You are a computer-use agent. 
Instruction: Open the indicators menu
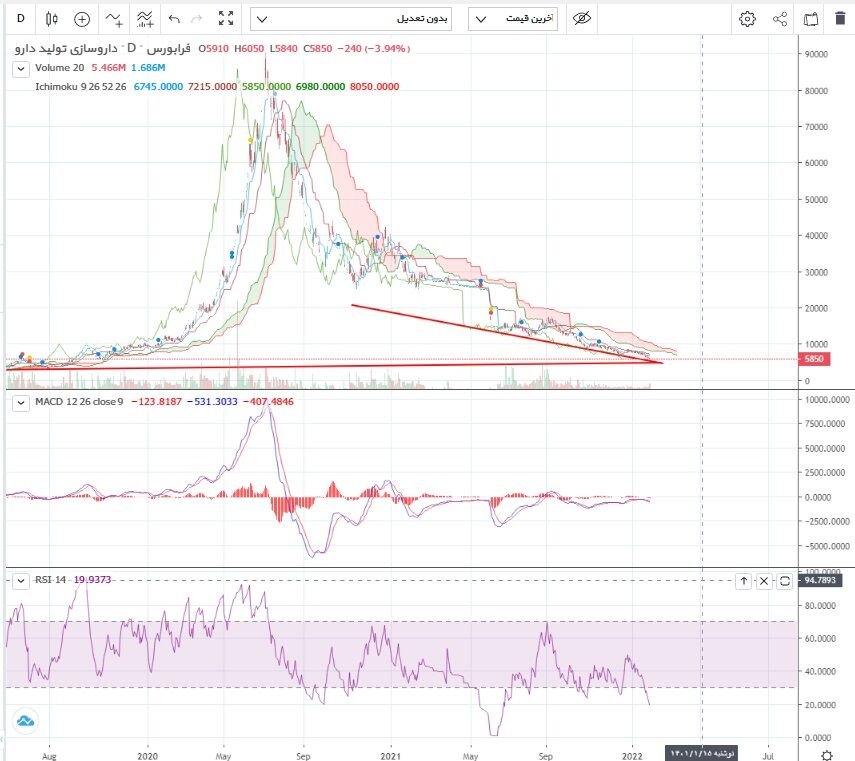point(114,18)
